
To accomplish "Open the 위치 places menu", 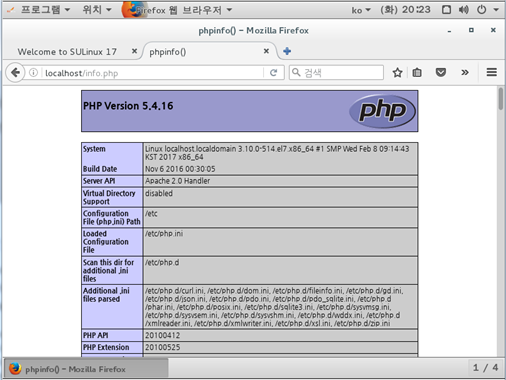I will (97, 10).
